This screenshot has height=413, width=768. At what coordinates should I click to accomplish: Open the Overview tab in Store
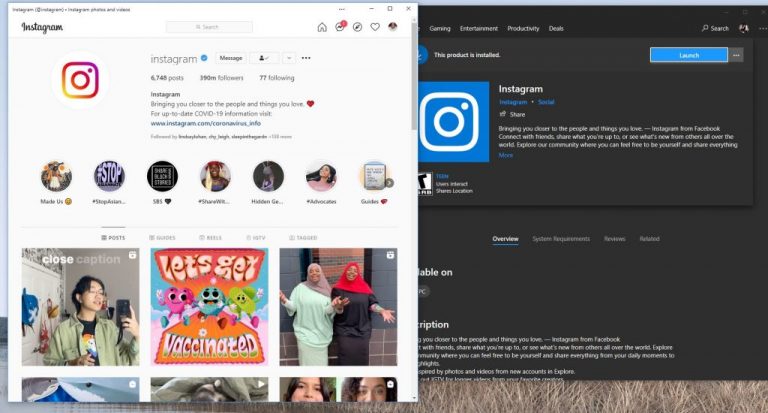505,239
